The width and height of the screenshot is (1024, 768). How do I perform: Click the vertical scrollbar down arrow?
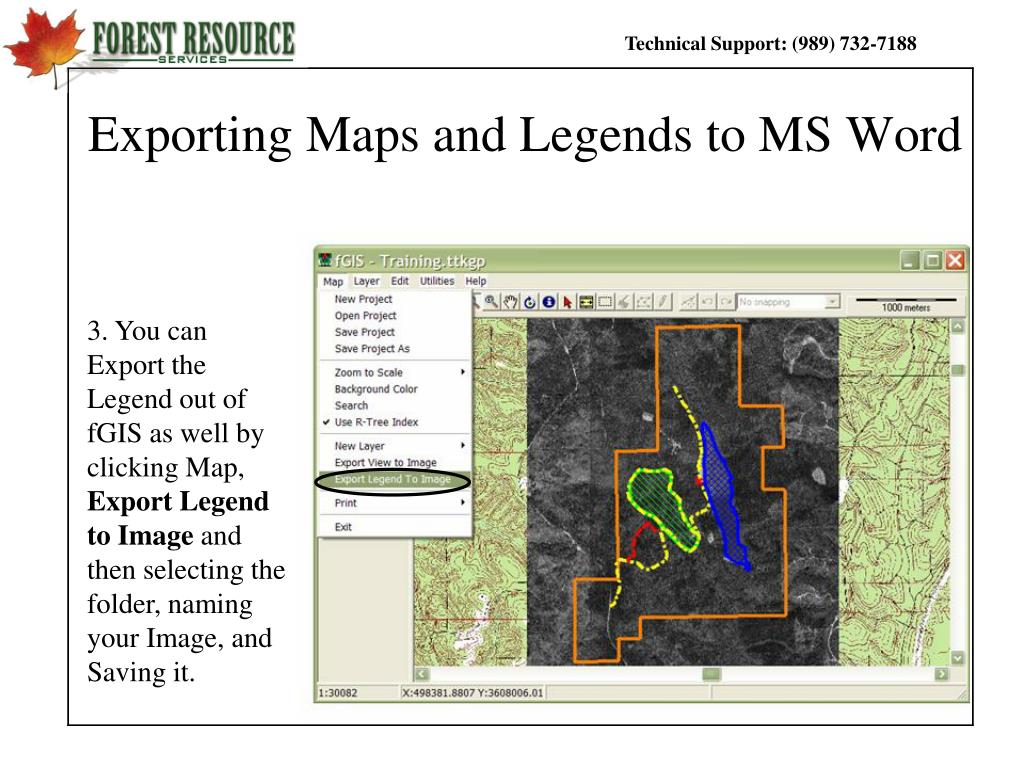pyautogui.click(x=957, y=658)
